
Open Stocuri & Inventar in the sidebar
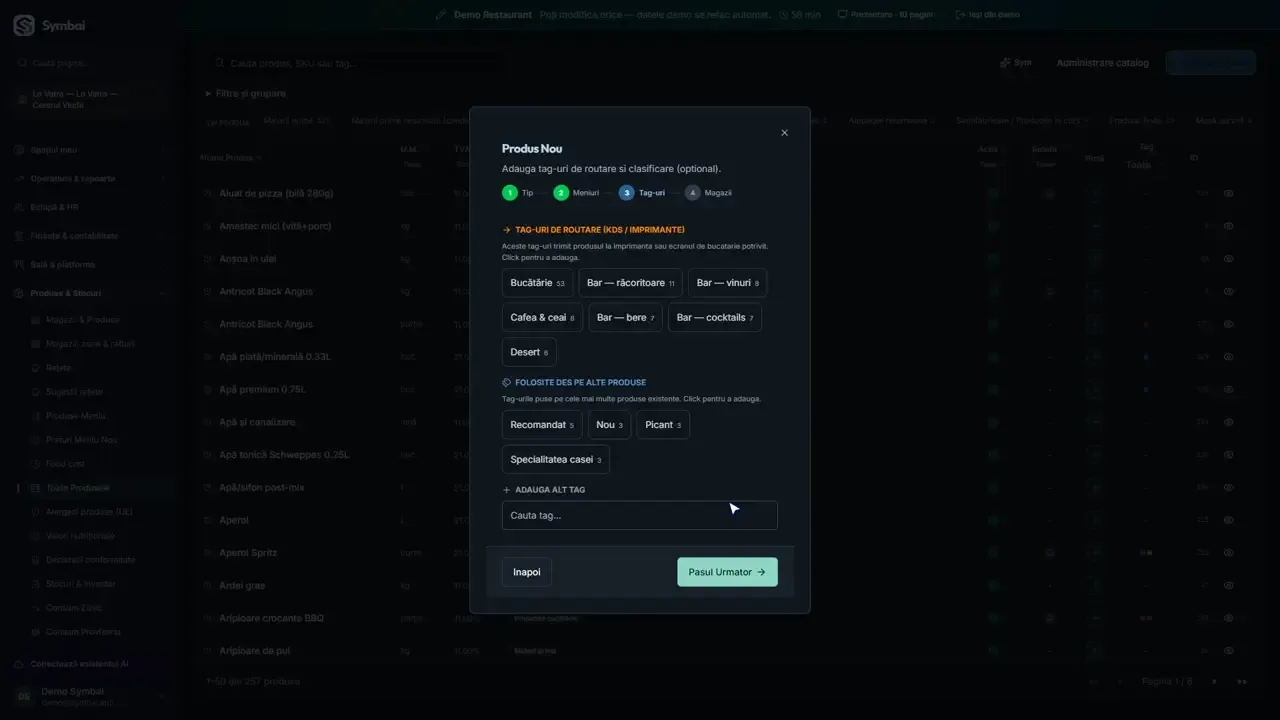(x=81, y=584)
